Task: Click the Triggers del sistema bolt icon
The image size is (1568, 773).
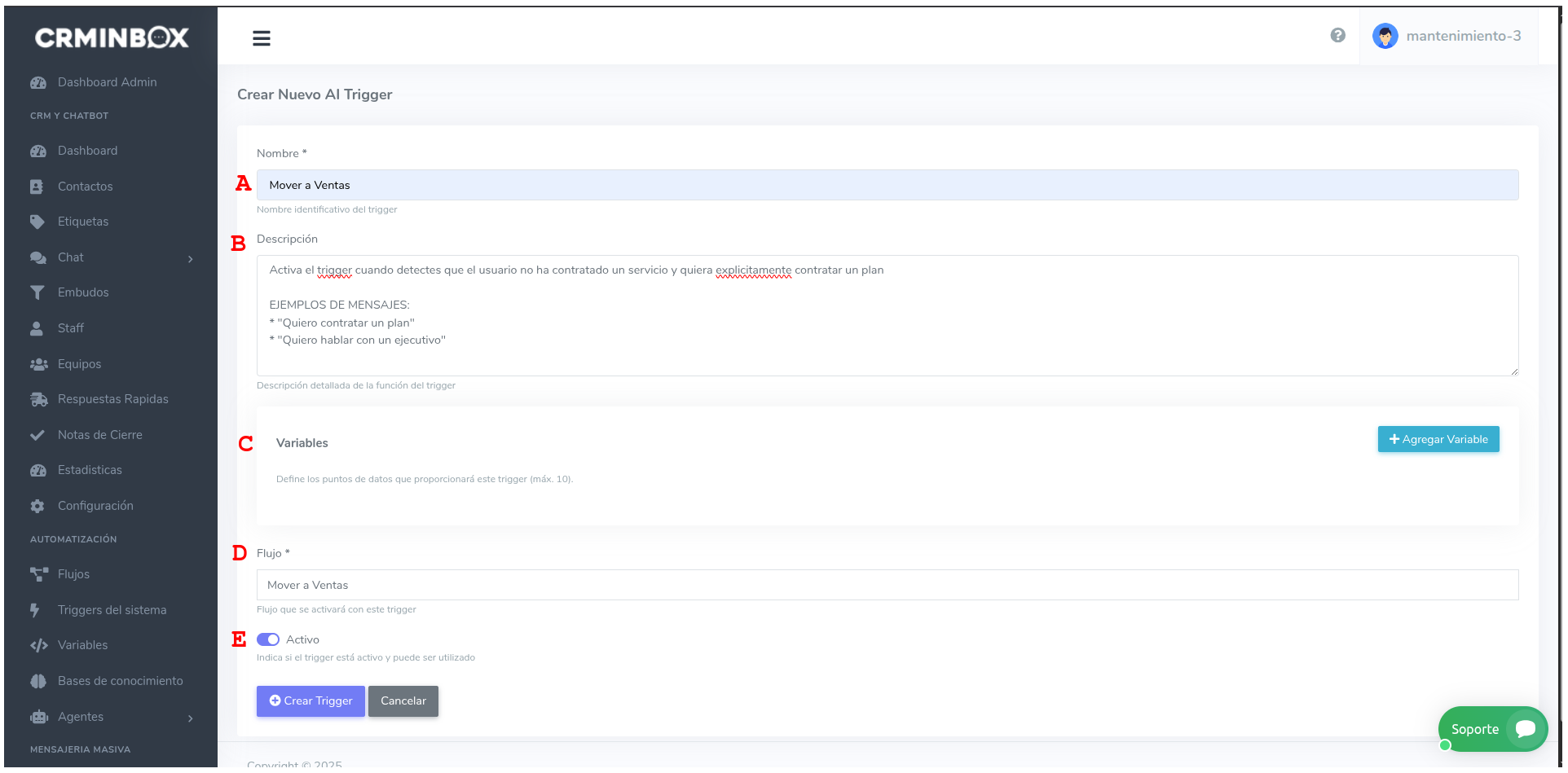Action: (x=35, y=610)
